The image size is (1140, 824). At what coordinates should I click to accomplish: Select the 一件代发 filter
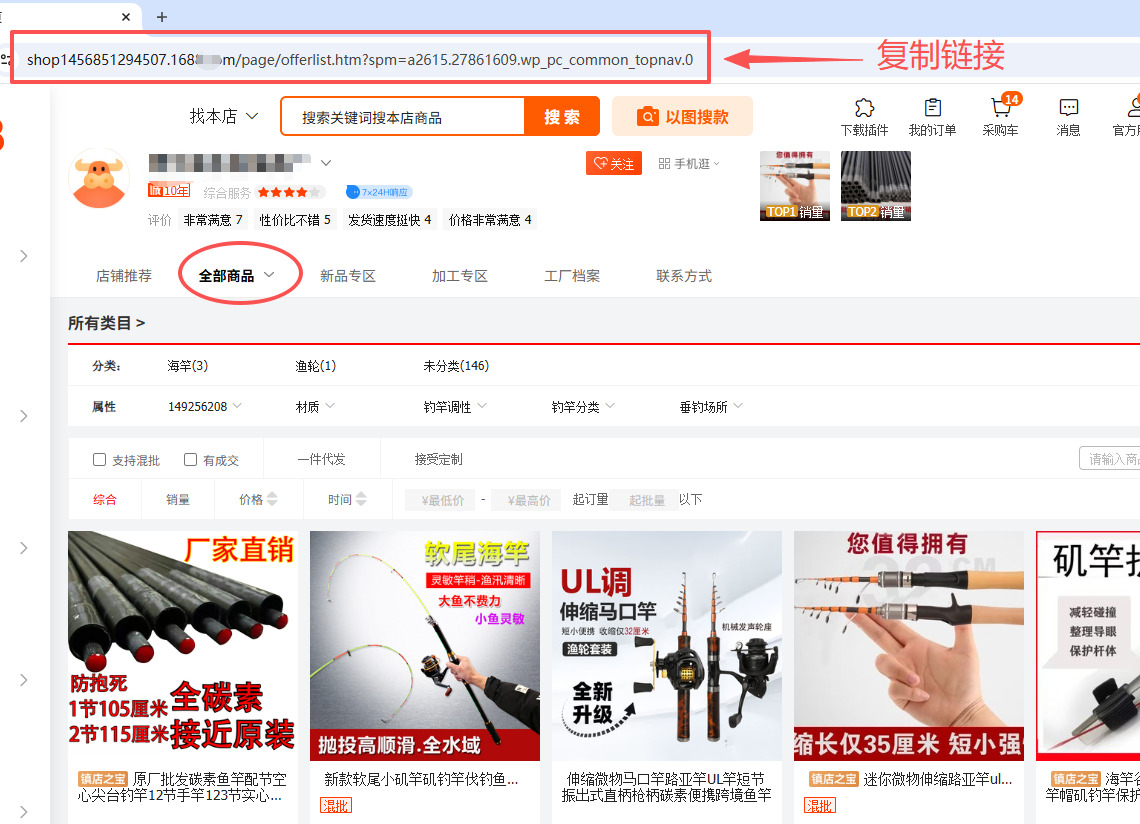[x=321, y=460]
